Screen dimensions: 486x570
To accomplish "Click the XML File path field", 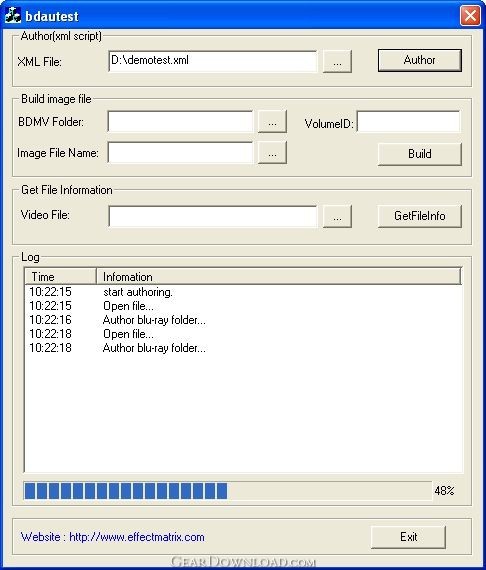I will point(213,61).
